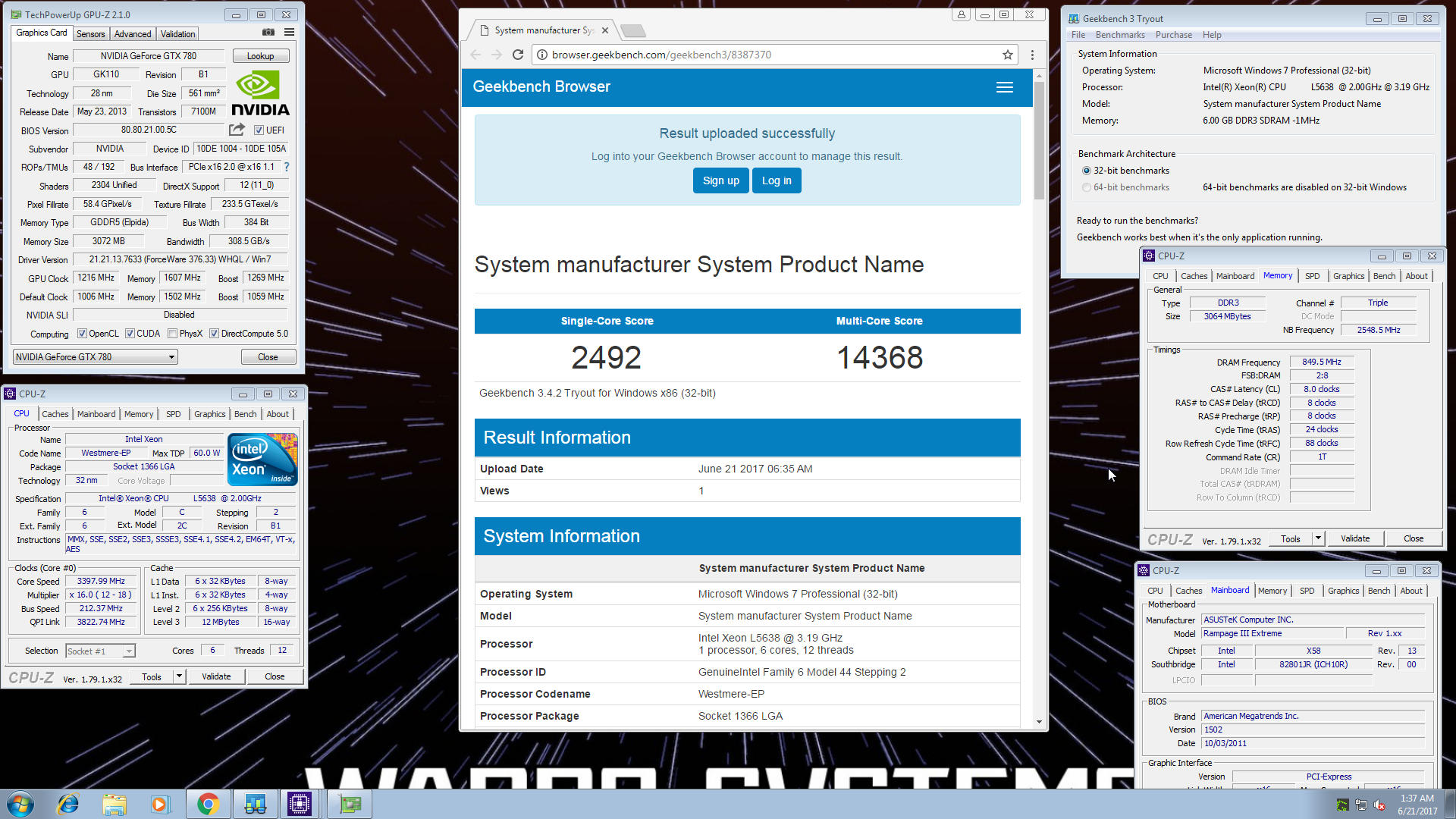Open Caches tab in left CPU-Z window
Screen dimensions: 1456x819
tap(55, 414)
